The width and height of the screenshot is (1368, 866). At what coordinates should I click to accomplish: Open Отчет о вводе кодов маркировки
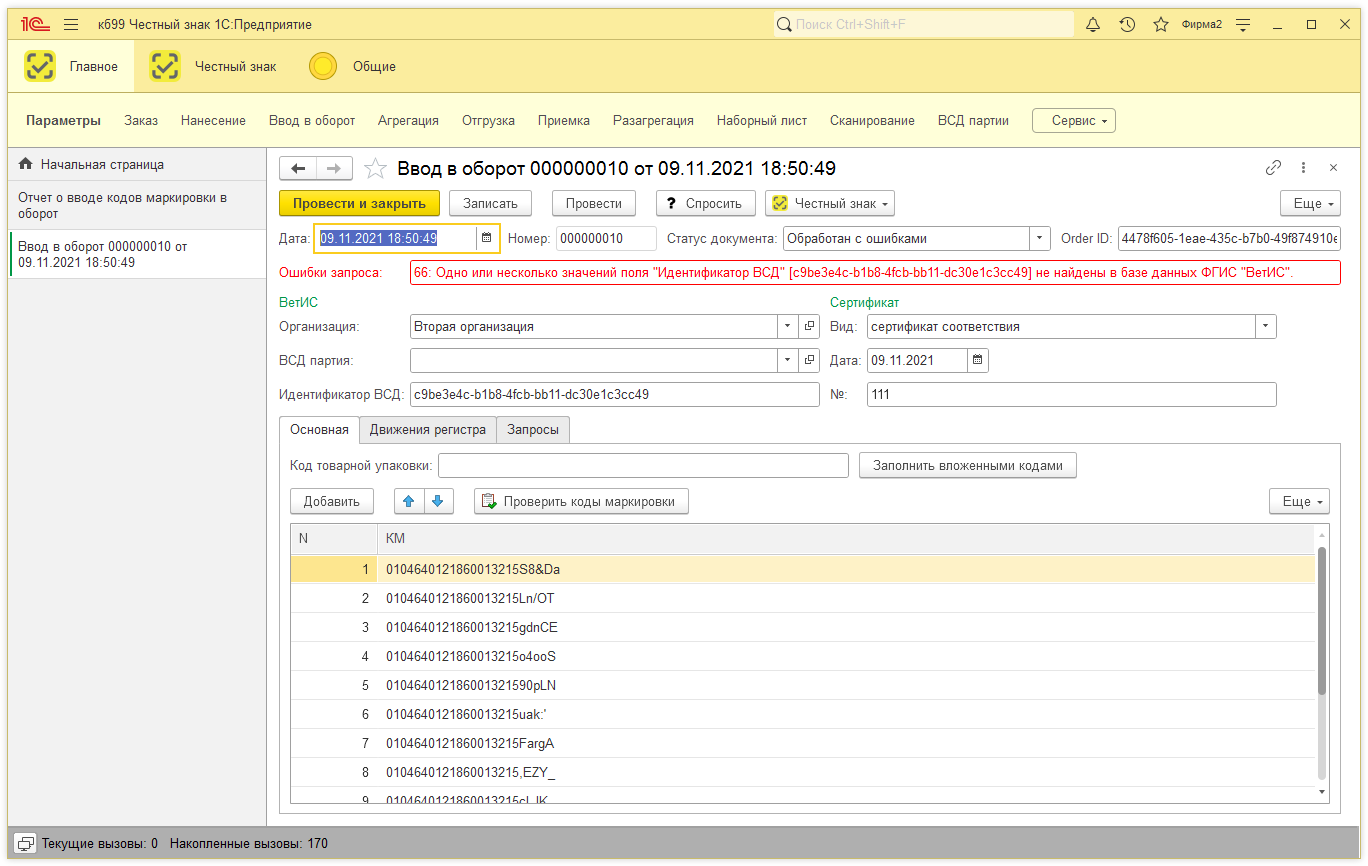(x=137, y=205)
